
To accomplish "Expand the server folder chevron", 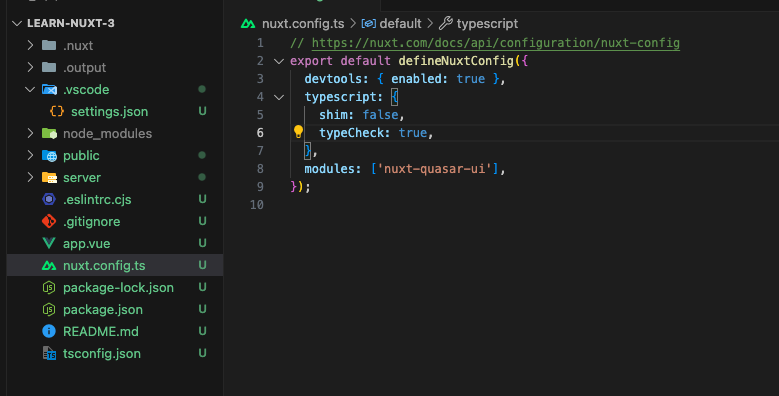I will click(x=30, y=177).
